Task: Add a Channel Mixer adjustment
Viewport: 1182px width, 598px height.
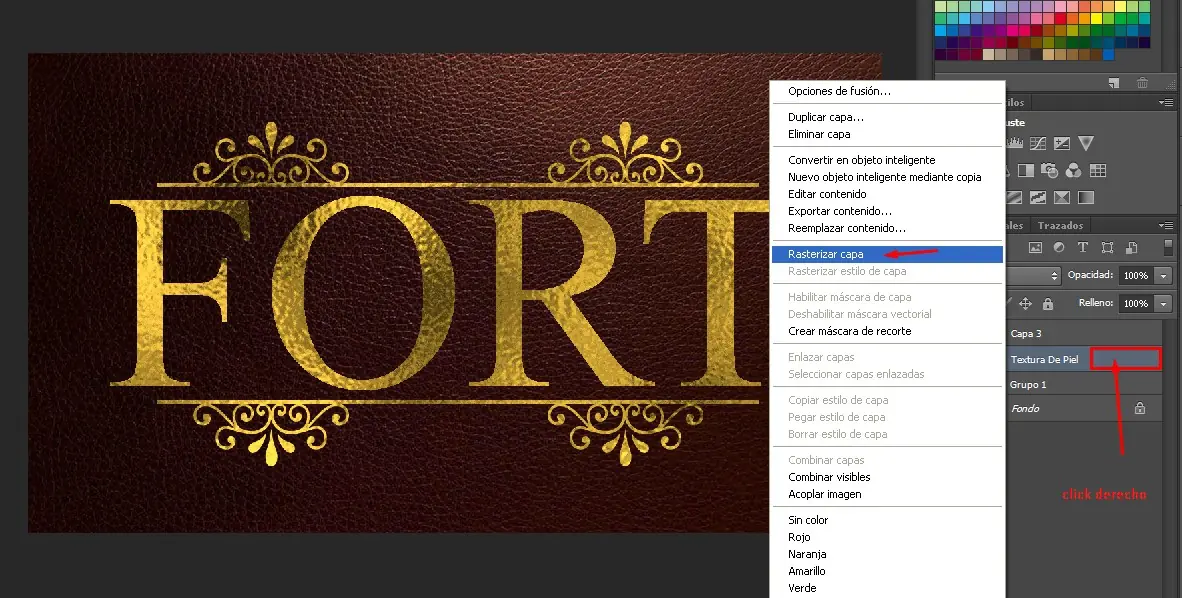Action: (x=1073, y=170)
